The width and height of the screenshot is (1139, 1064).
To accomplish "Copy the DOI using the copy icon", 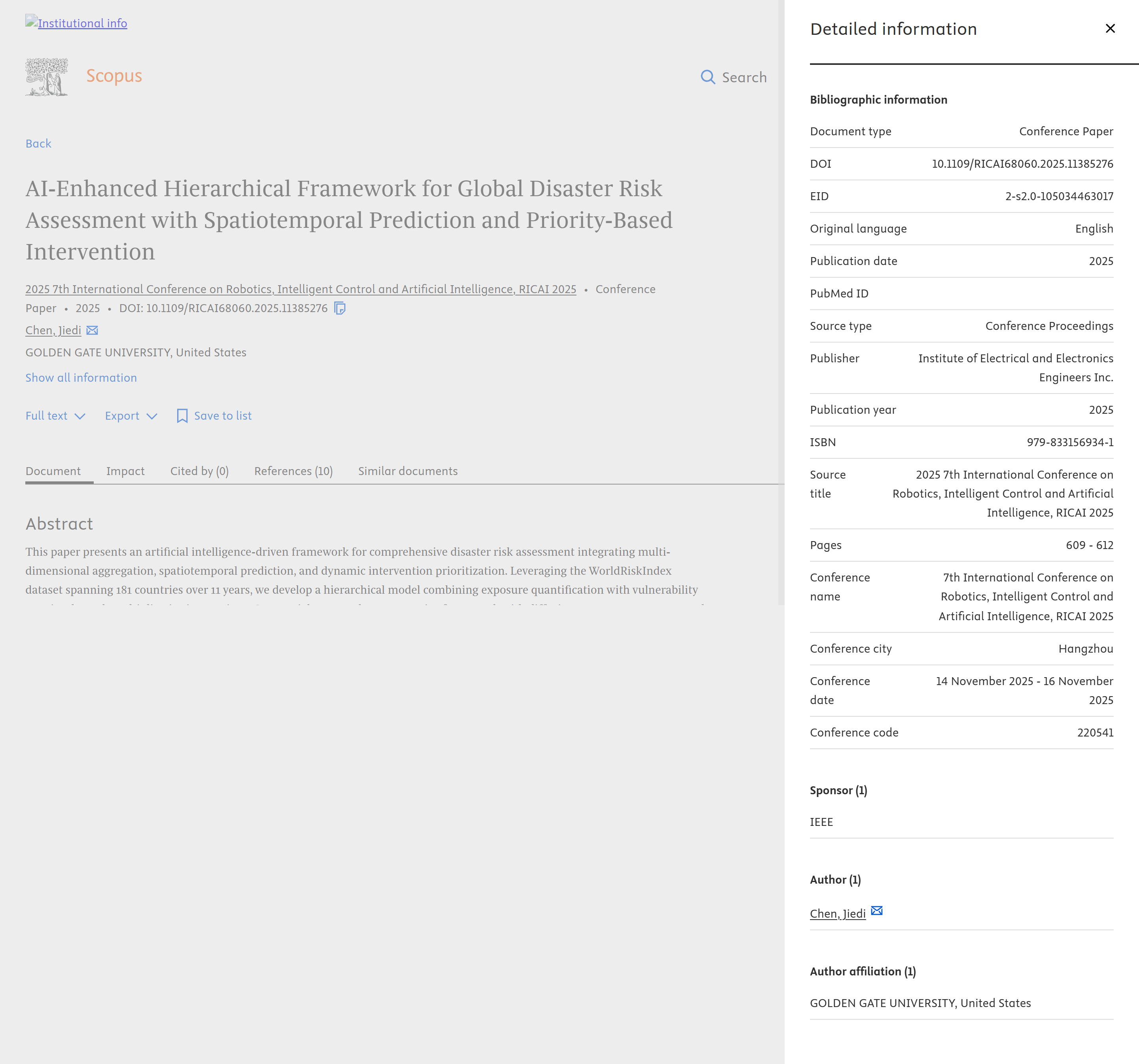I will tap(340, 308).
